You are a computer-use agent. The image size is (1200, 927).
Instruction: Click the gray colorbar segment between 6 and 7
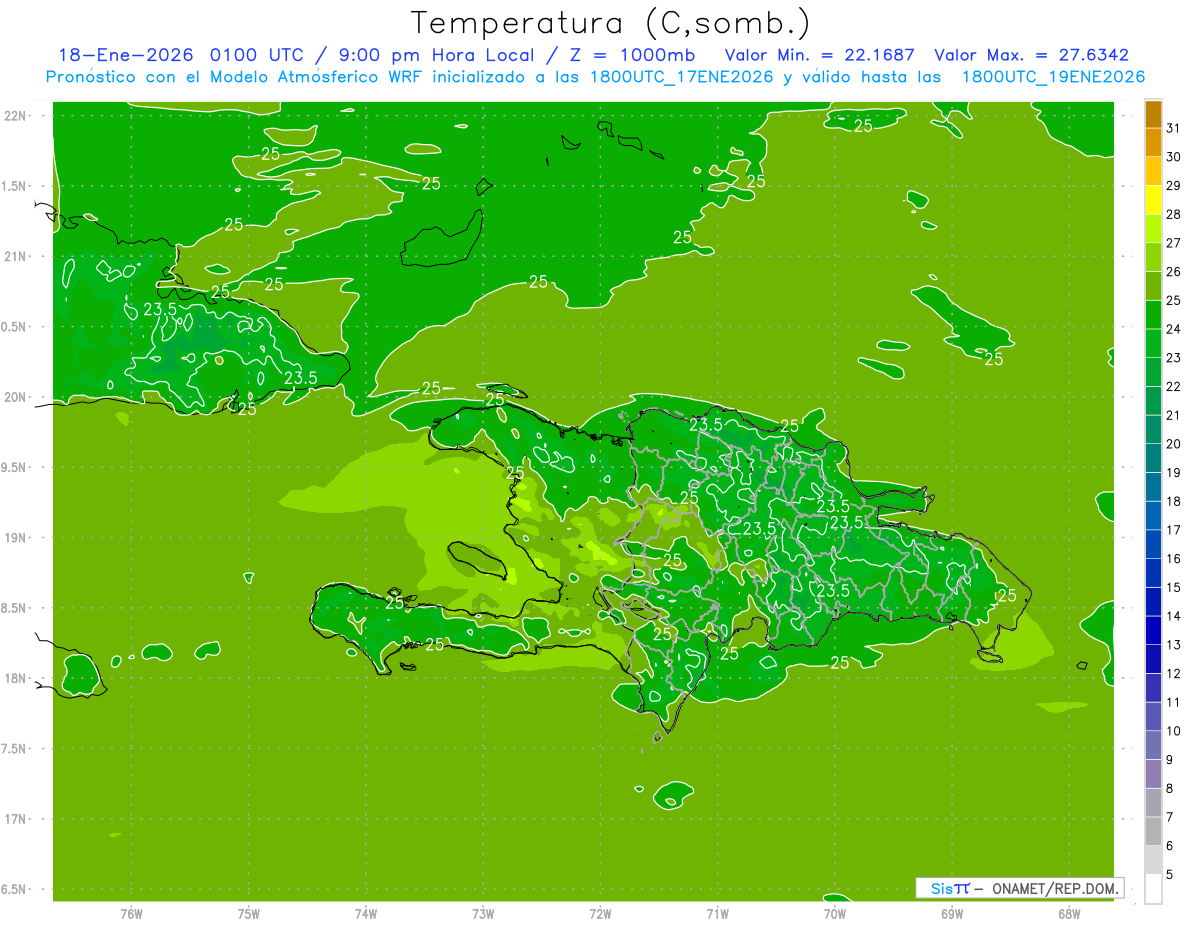click(x=1153, y=831)
